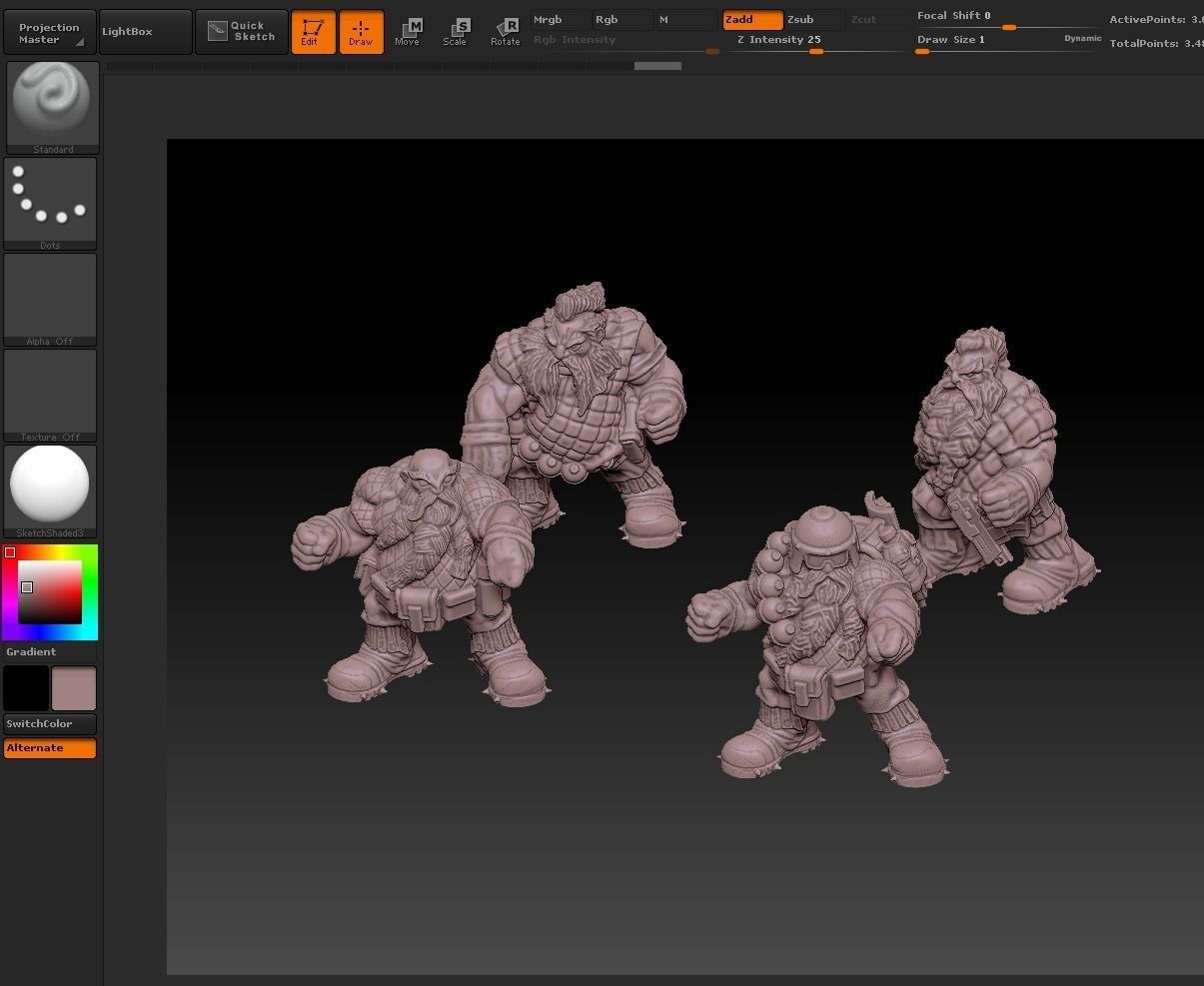
Task: Click the ActivePoints readout
Action: click(1156, 20)
